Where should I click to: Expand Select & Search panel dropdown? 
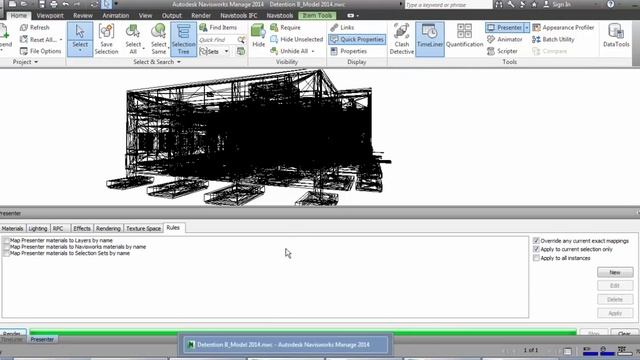pyautogui.click(x=179, y=62)
